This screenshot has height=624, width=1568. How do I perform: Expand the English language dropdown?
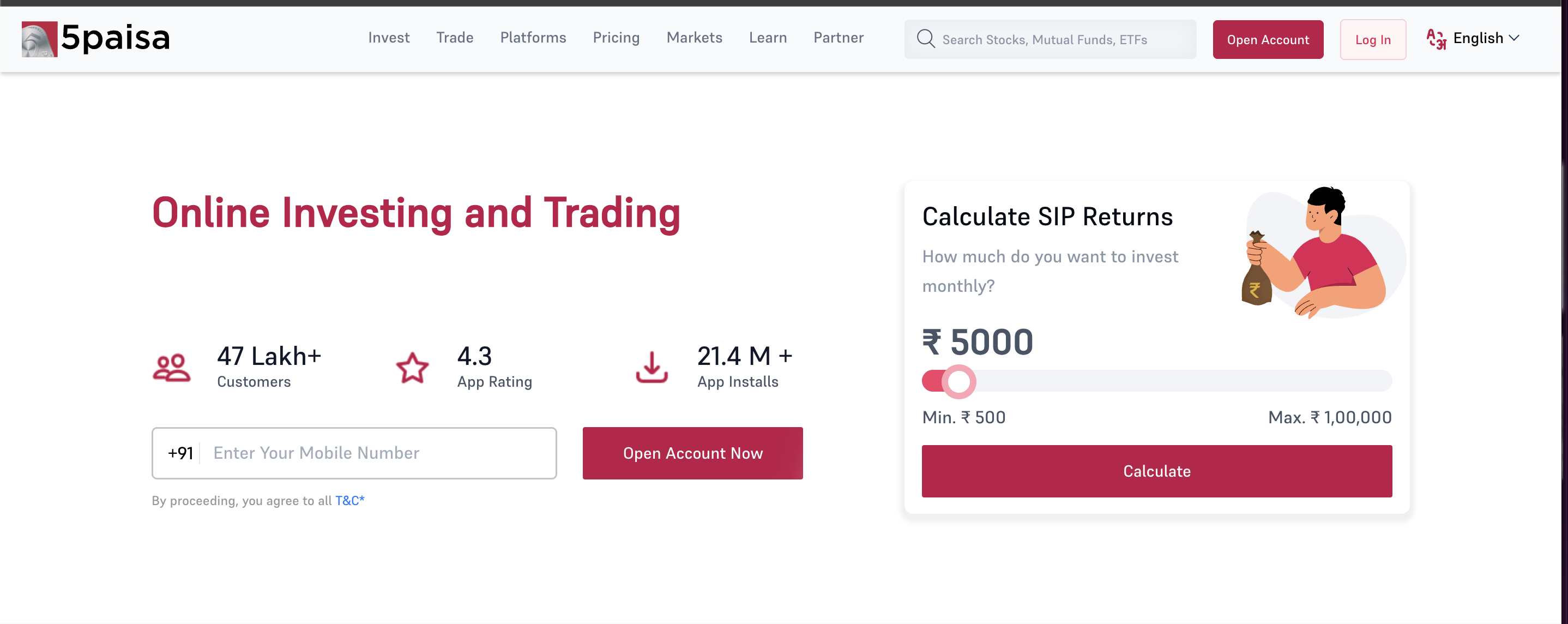click(x=1486, y=38)
